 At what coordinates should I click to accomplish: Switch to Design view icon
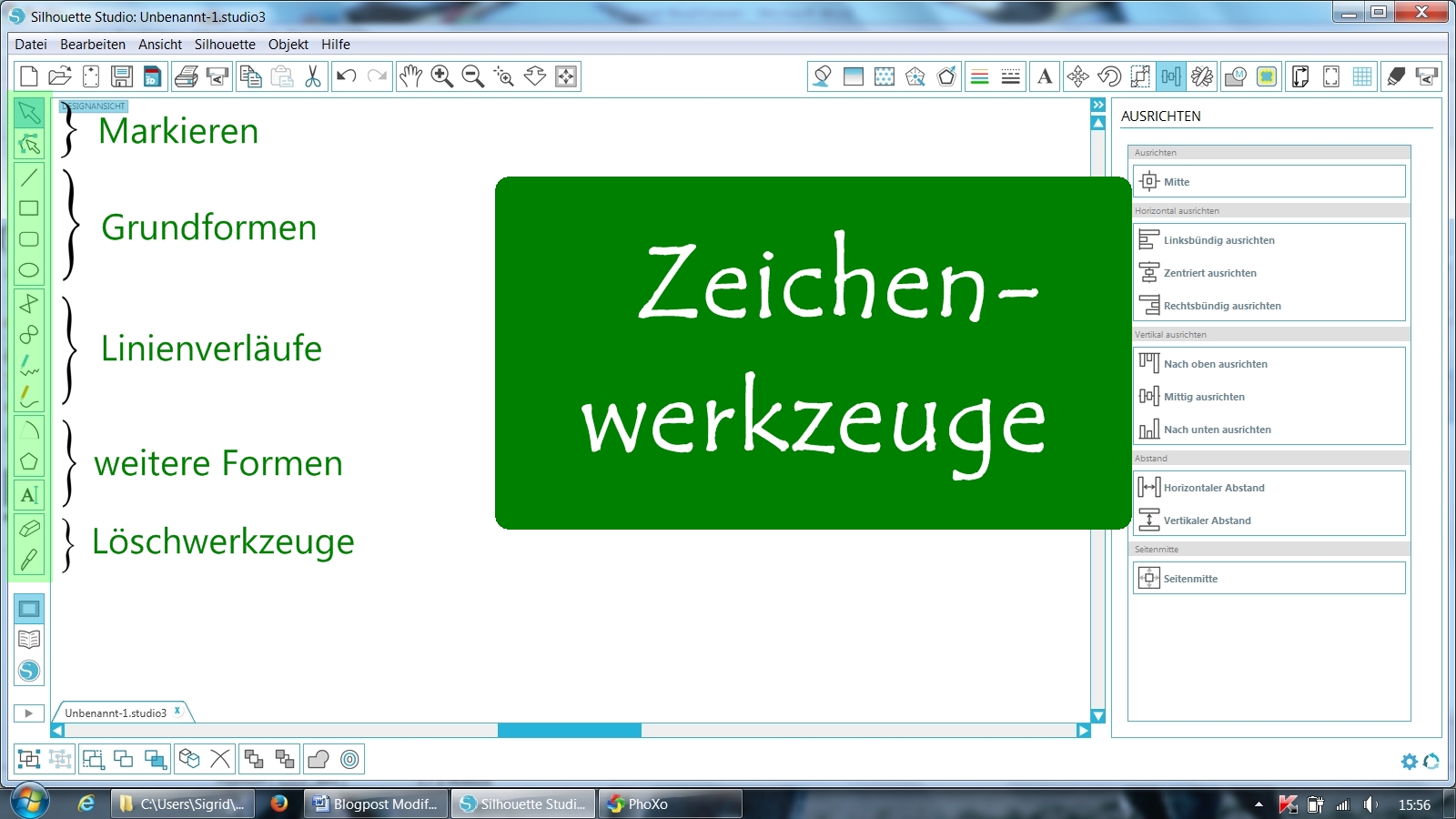tap(29, 609)
